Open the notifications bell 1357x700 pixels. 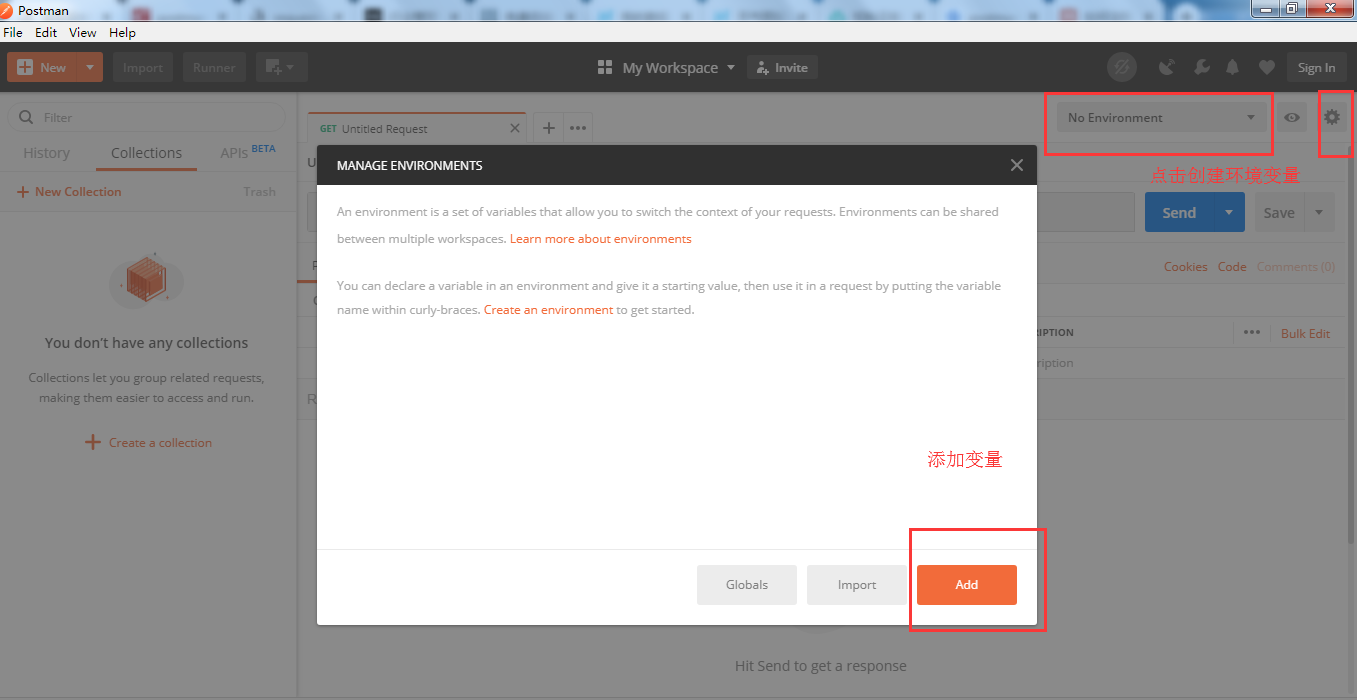point(1233,67)
